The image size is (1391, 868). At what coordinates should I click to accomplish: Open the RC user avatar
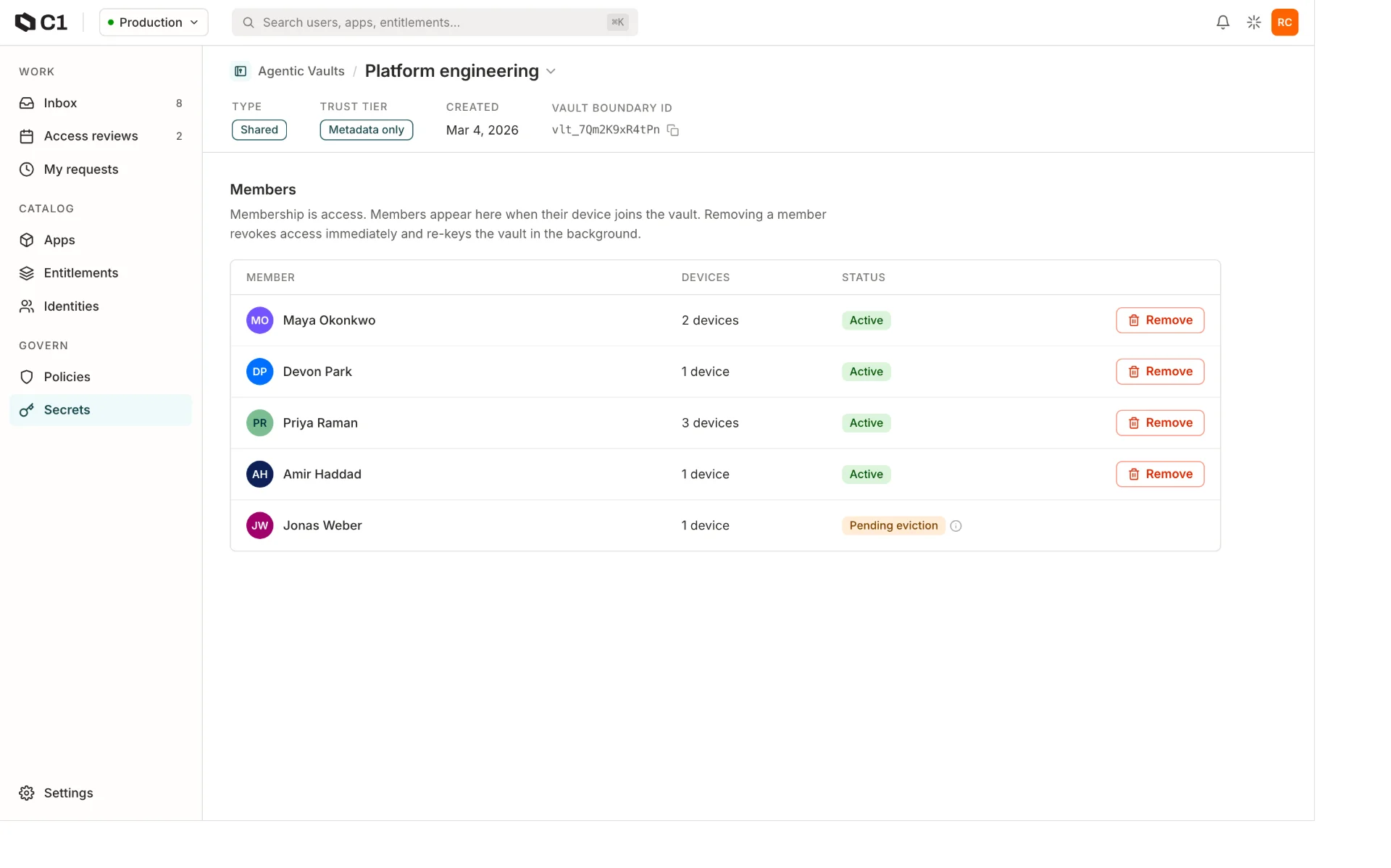click(x=1285, y=22)
